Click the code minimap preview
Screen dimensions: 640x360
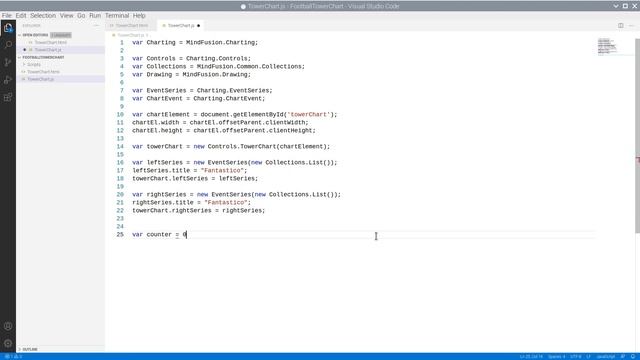pos(607,47)
